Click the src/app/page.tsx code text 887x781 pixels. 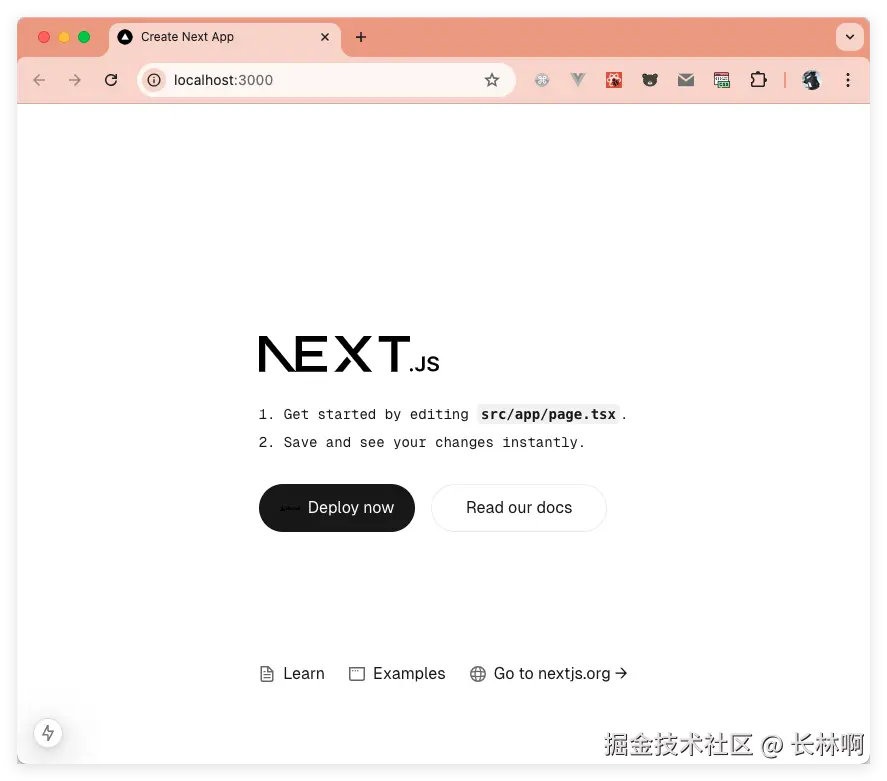click(548, 415)
